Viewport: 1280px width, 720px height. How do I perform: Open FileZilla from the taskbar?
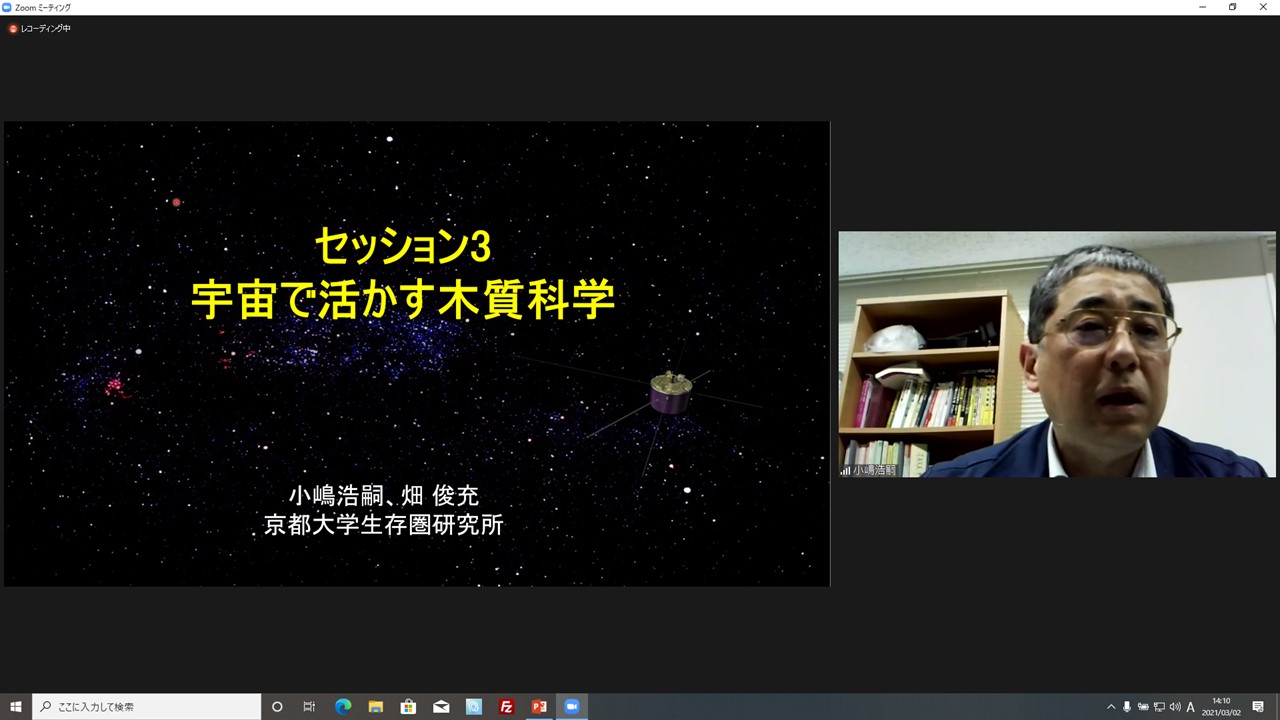(506, 707)
